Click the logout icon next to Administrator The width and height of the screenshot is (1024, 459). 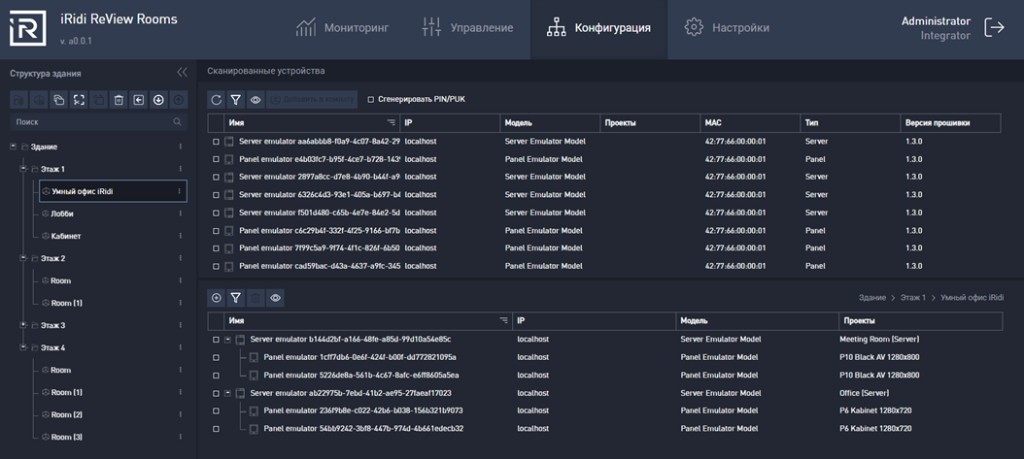pyautogui.click(x=995, y=27)
